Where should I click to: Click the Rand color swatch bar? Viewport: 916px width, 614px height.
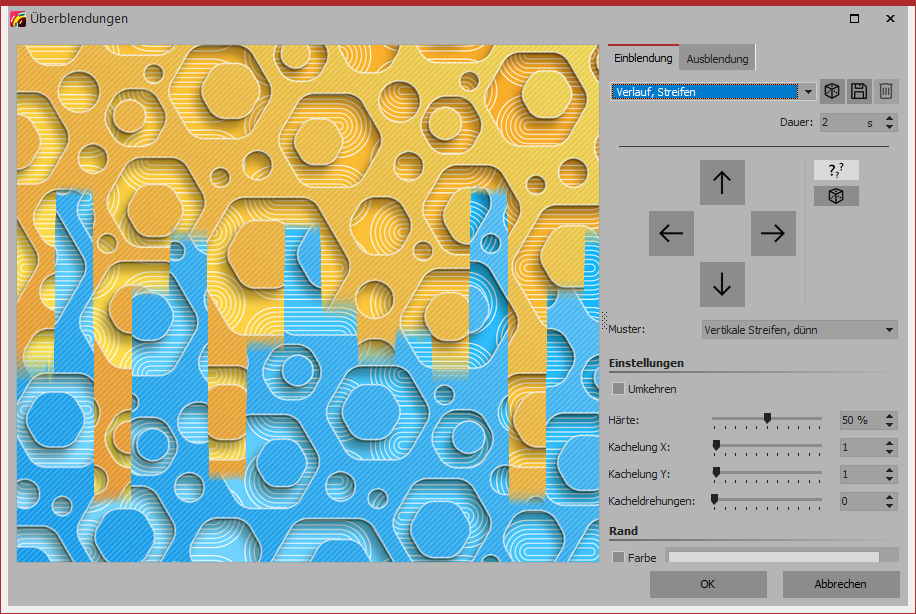tap(773, 557)
